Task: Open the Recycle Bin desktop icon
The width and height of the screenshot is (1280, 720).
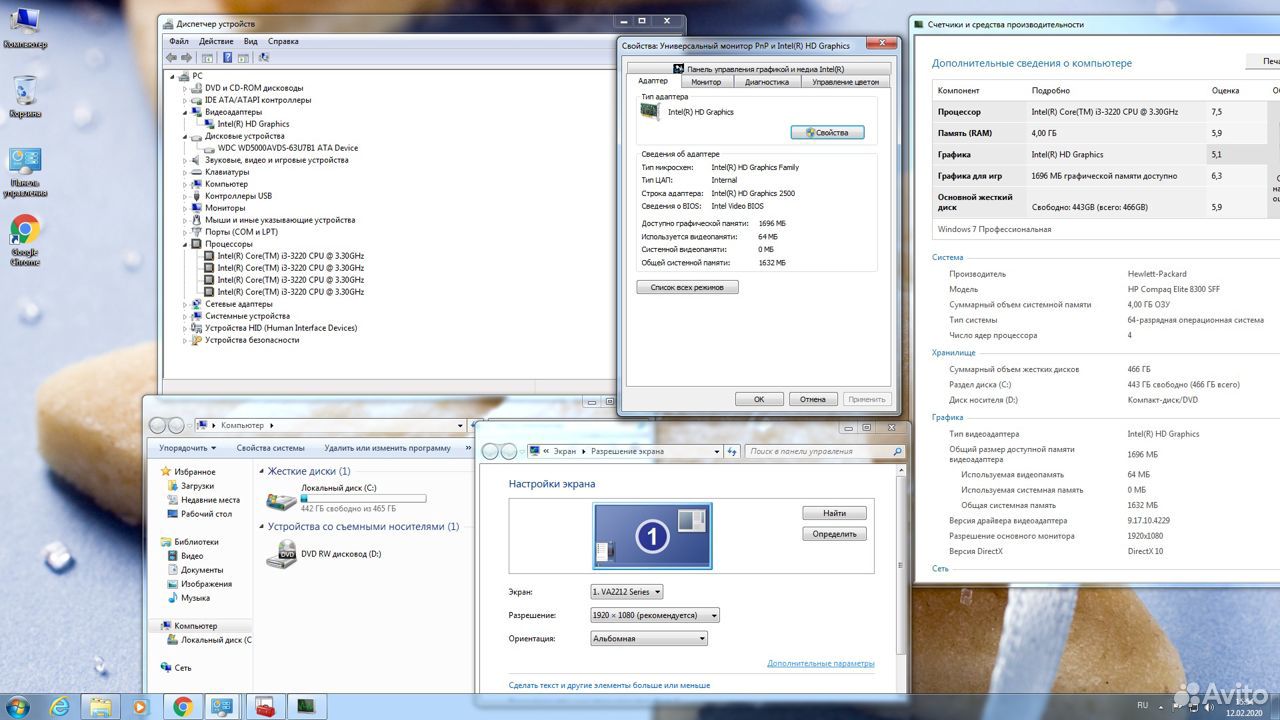Action: 24,97
